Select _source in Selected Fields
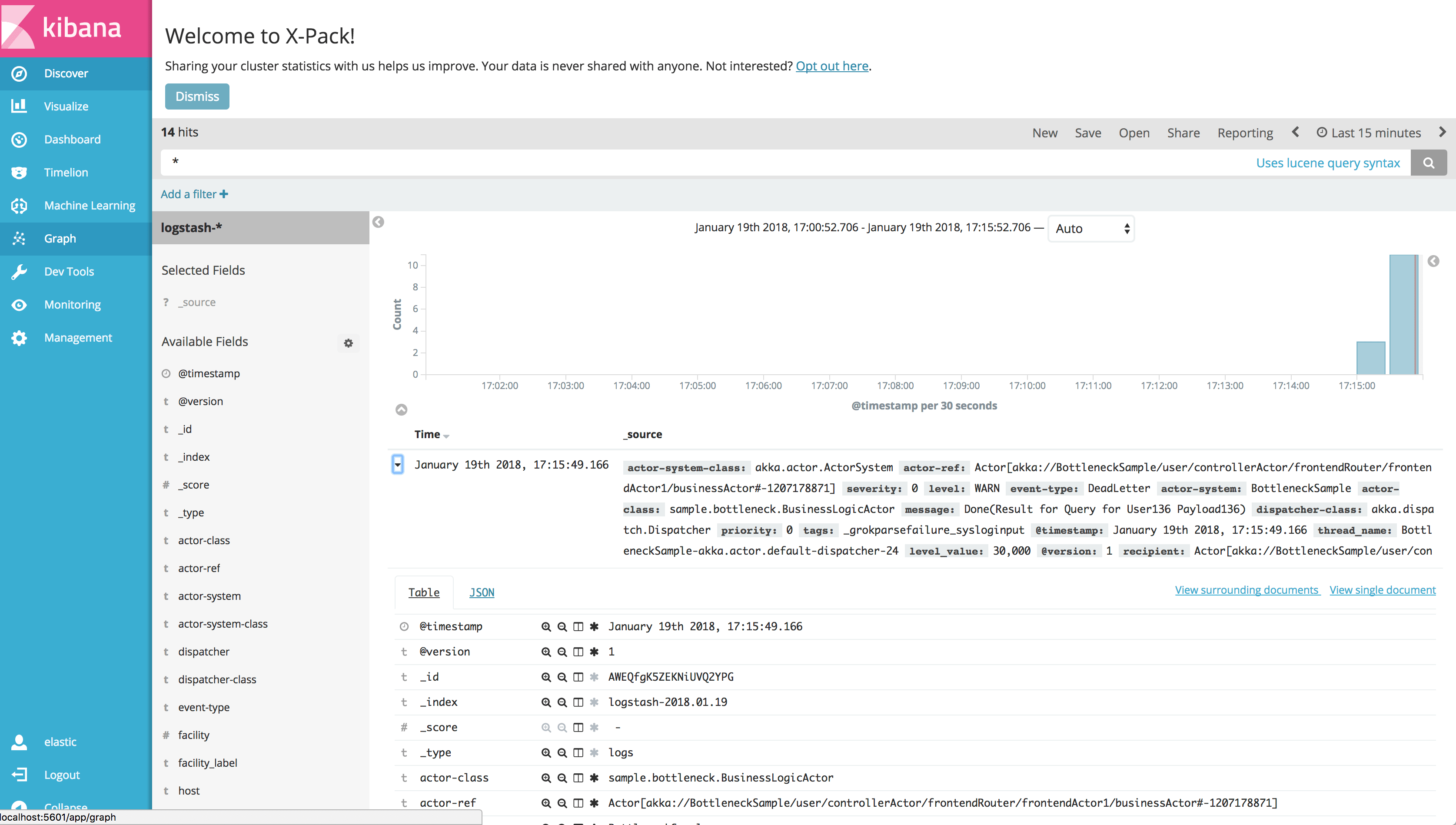 click(x=196, y=302)
